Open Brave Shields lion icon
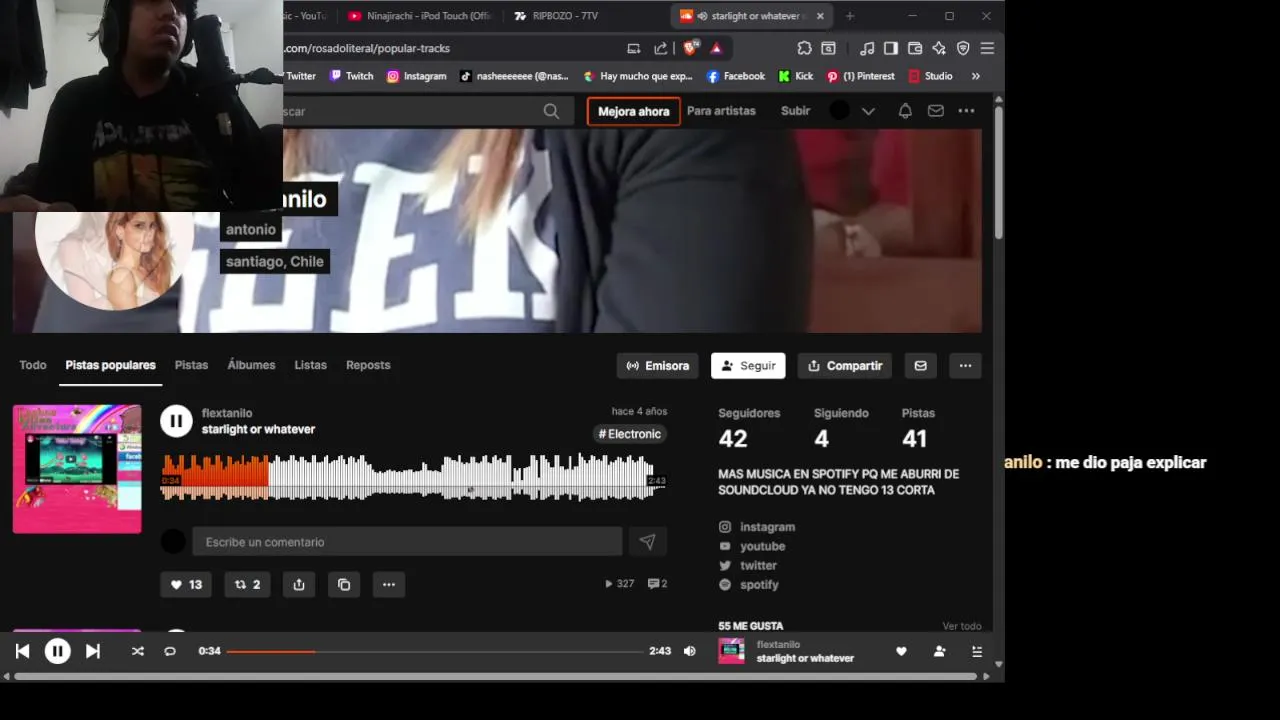The width and height of the screenshot is (1280, 720). 690,48
